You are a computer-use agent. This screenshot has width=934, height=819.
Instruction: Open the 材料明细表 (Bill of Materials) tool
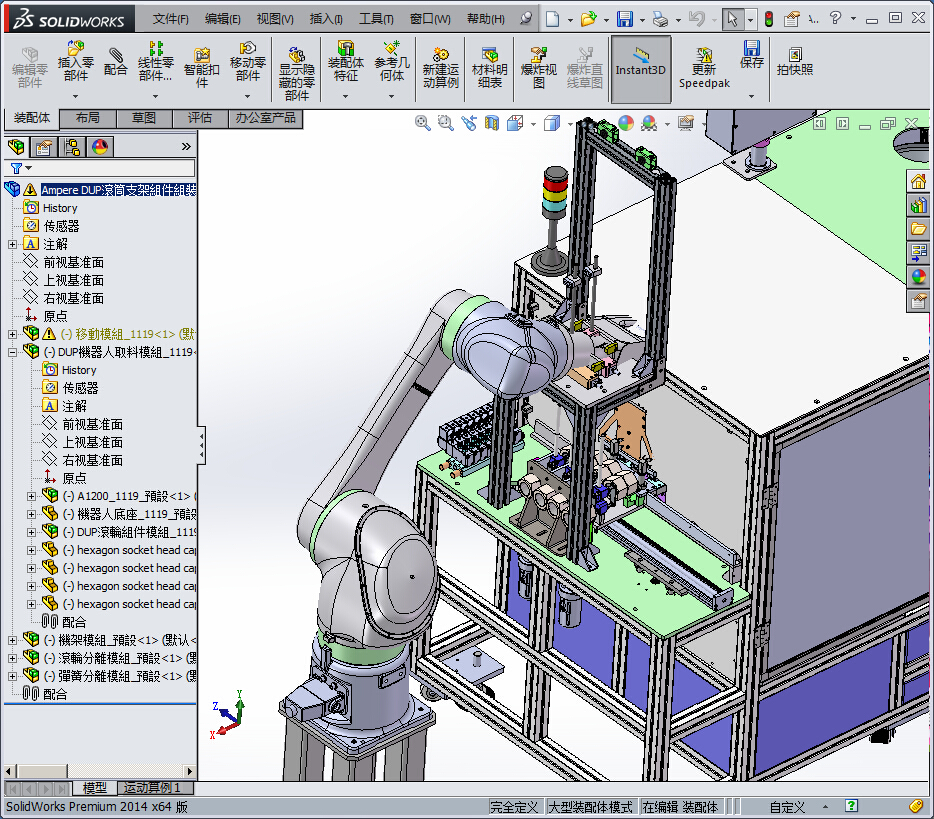point(489,62)
